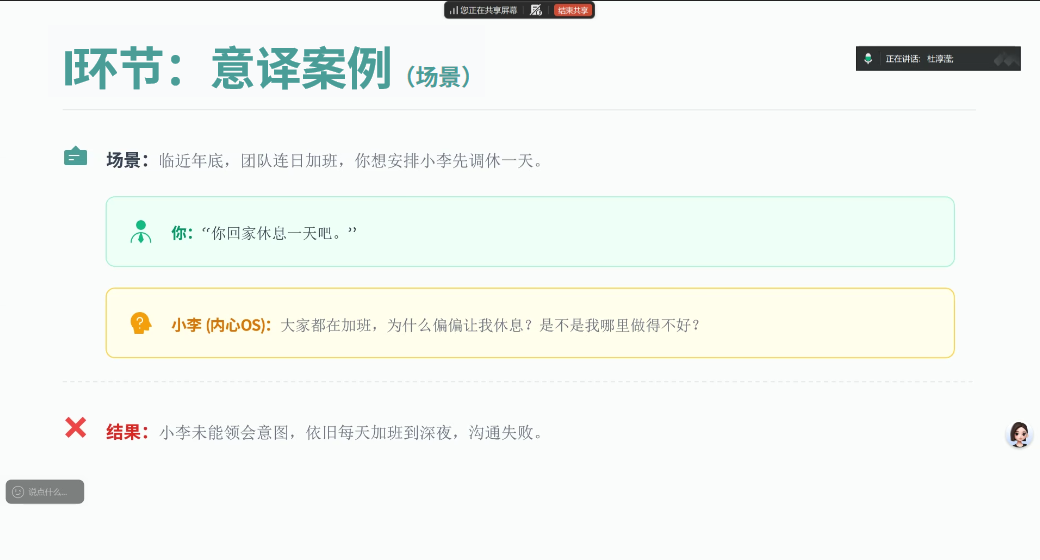The width and height of the screenshot is (1040, 560).
Task: Click the 正在讲话 label in speaker panel
Action: (902, 59)
